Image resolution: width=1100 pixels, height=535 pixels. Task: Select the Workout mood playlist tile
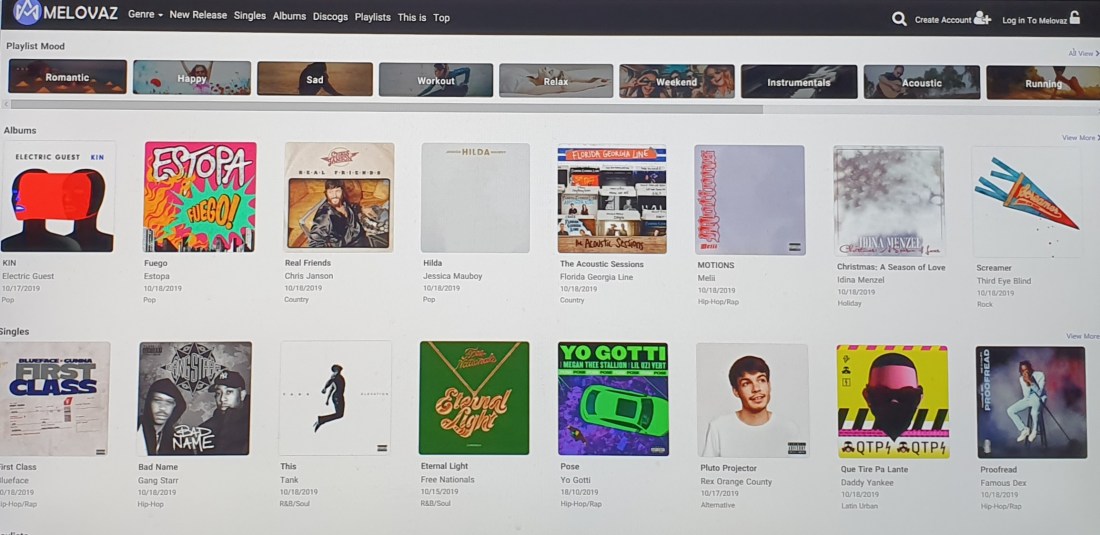tap(436, 80)
